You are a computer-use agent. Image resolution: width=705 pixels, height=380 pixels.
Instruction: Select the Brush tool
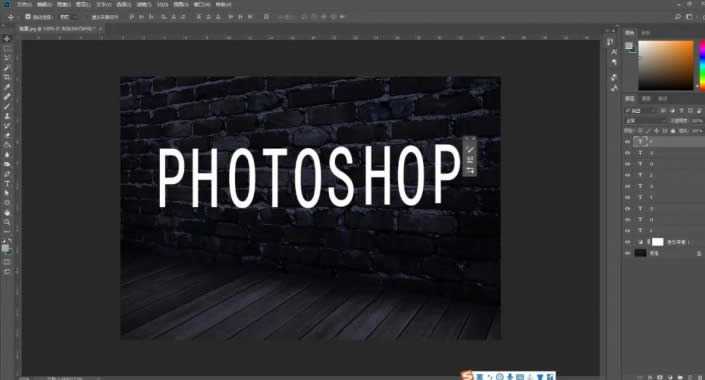(x=7, y=106)
